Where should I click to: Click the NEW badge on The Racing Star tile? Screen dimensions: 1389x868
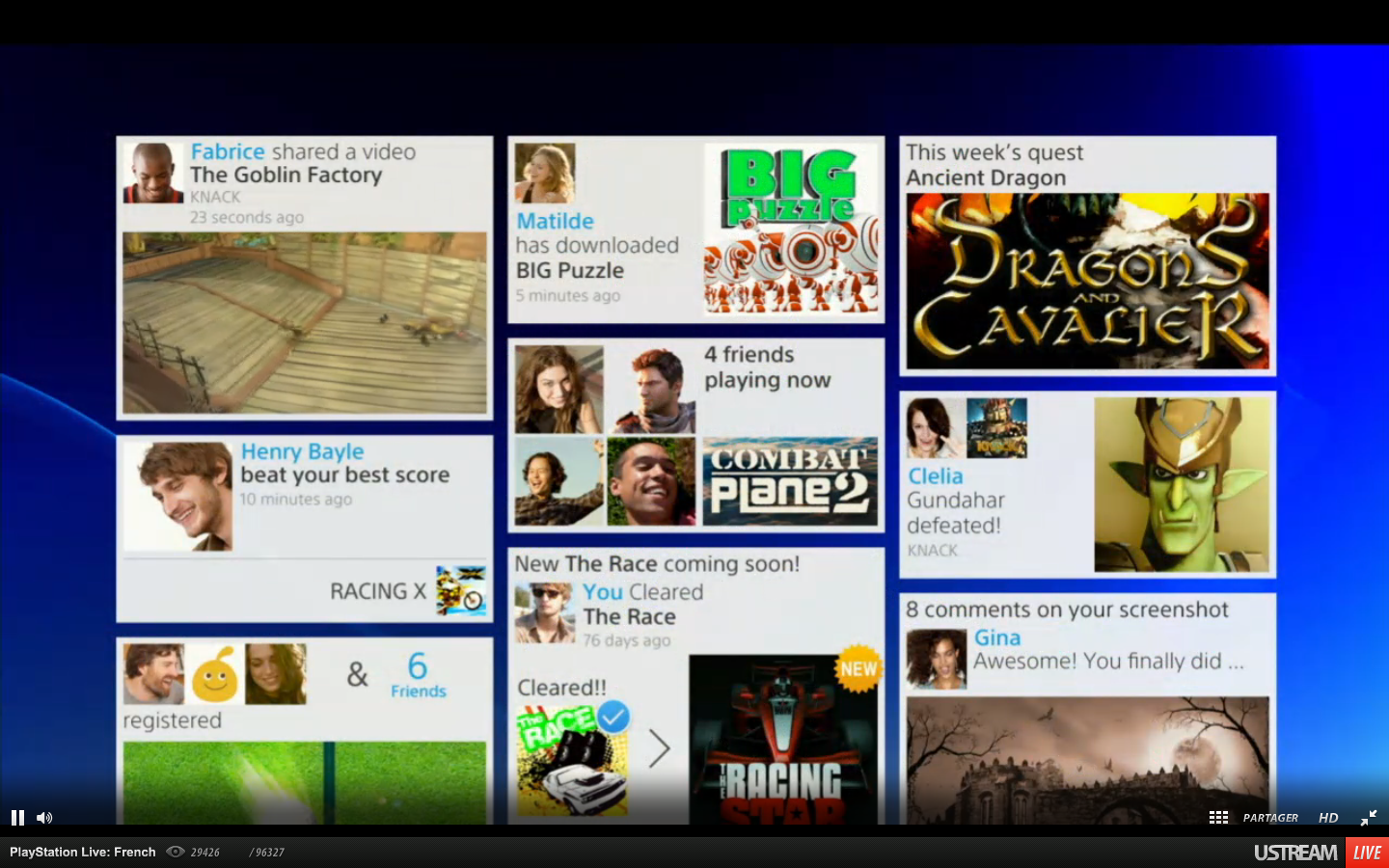point(859,667)
